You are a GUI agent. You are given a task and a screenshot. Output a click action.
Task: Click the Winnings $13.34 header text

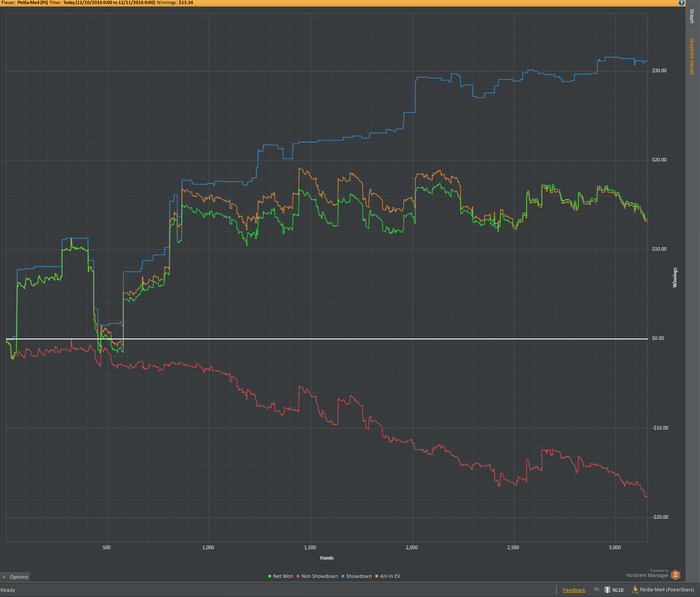(175, 3)
